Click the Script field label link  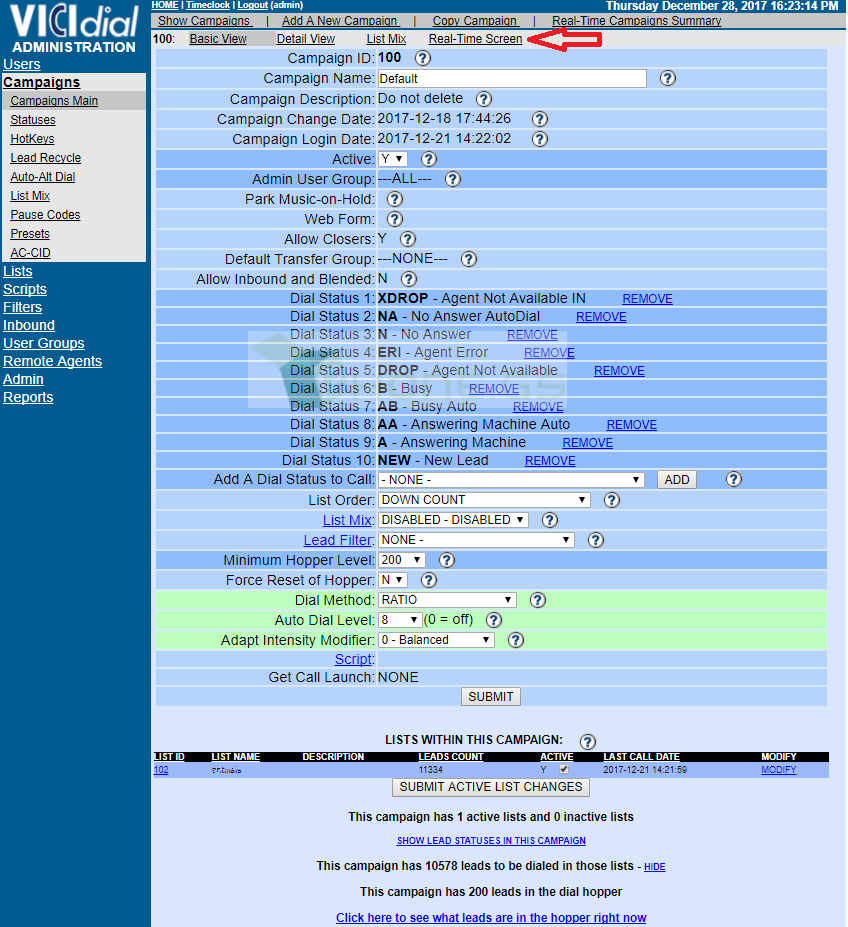coord(354,659)
